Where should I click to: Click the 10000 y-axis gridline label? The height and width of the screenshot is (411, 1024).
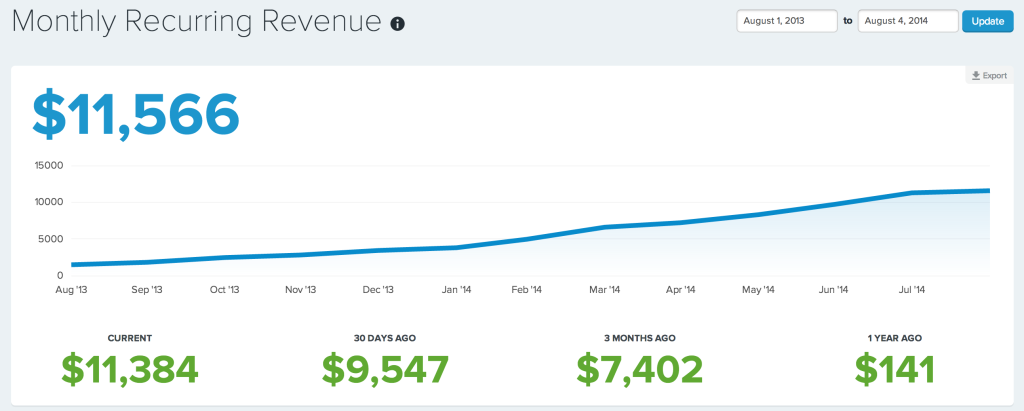pyautogui.click(x=47, y=202)
